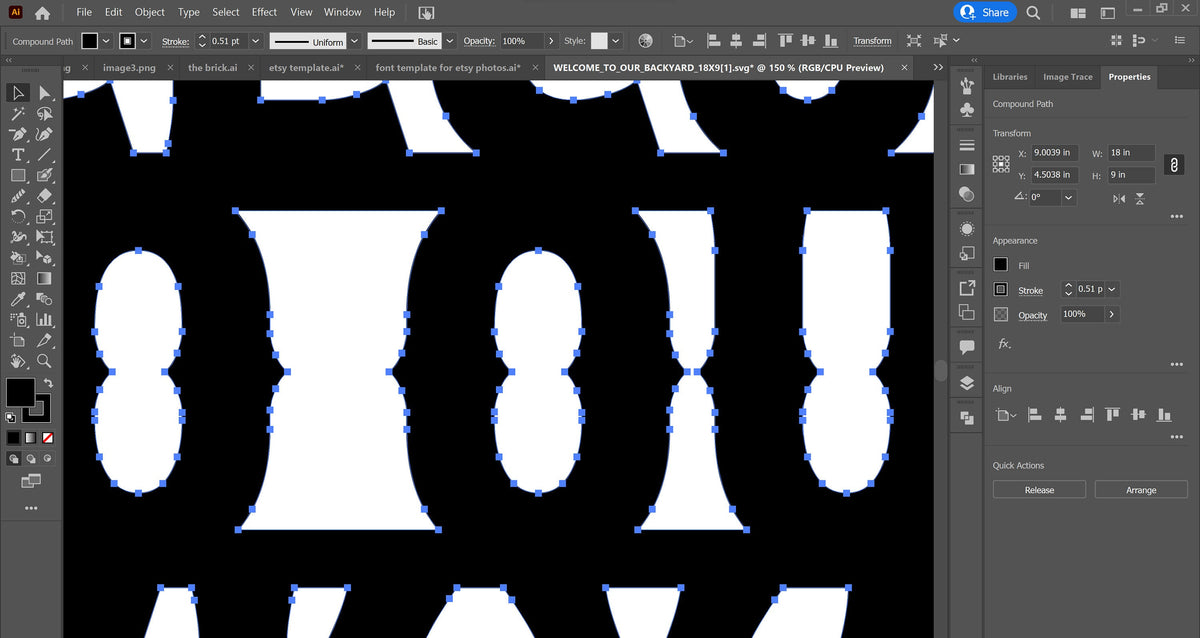Image resolution: width=1200 pixels, height=638 pixels.
Task: Select the Lasso tool
Action: (44, 114)
